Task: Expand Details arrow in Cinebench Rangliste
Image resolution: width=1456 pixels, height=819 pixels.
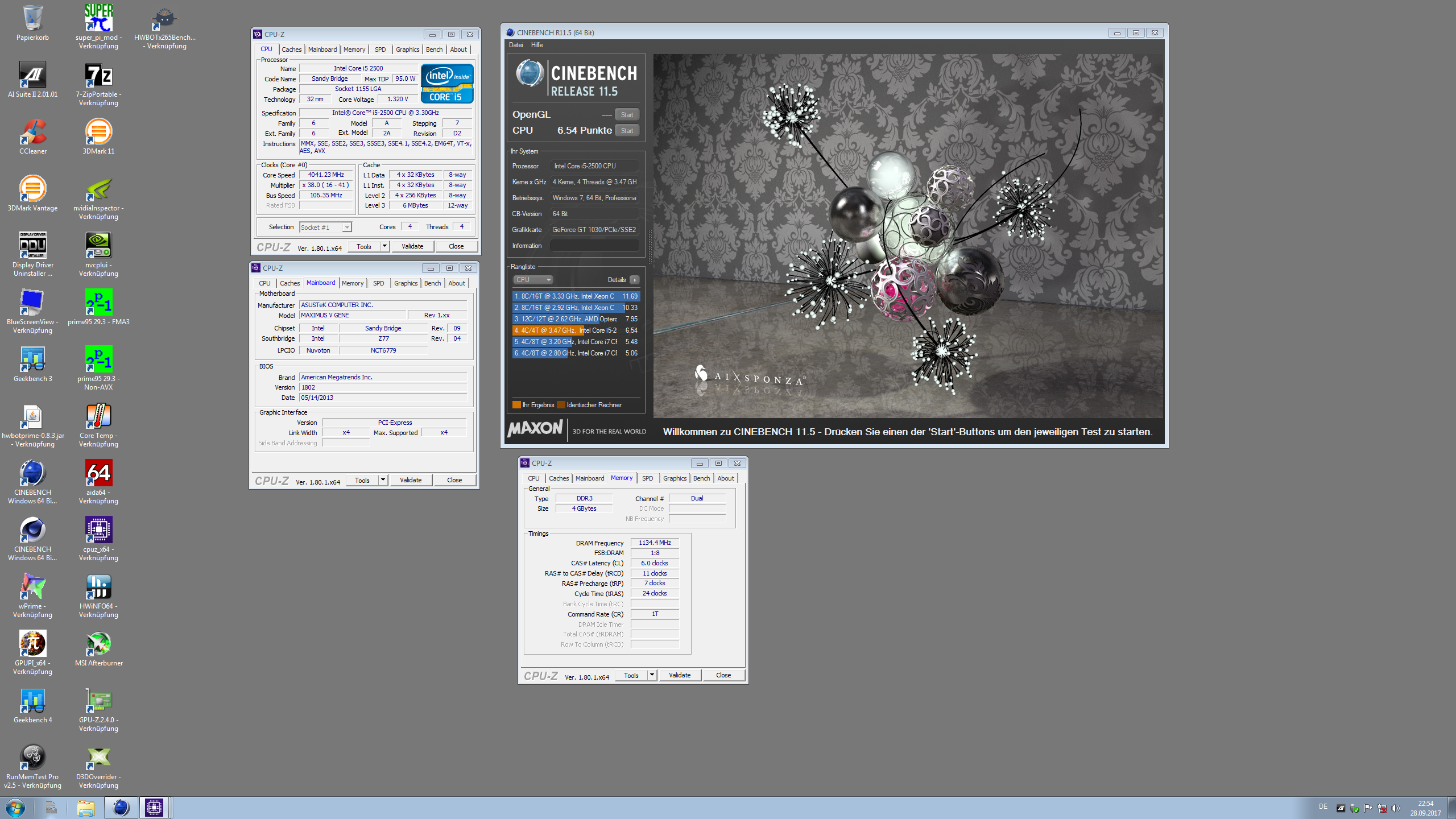Action: (x=635, y=280)
